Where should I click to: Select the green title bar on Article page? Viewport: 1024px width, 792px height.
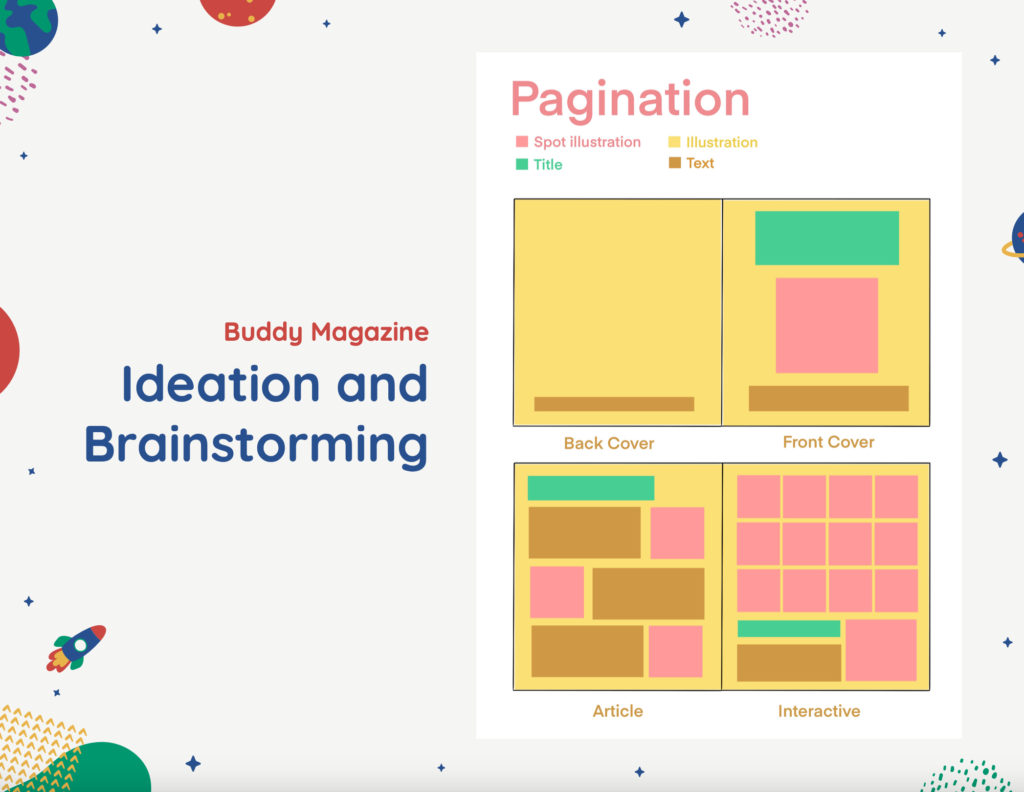click(x=591, y=488)
